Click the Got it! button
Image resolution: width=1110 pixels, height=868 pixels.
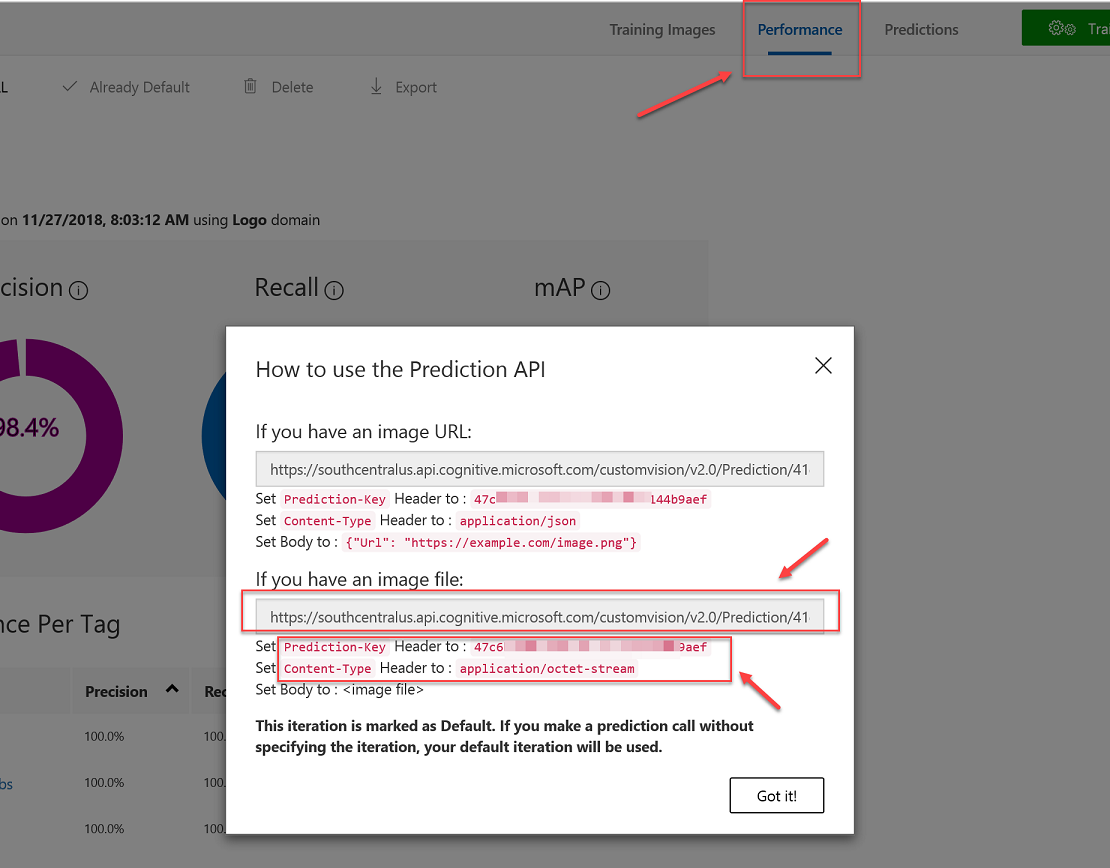pos(777,796)
